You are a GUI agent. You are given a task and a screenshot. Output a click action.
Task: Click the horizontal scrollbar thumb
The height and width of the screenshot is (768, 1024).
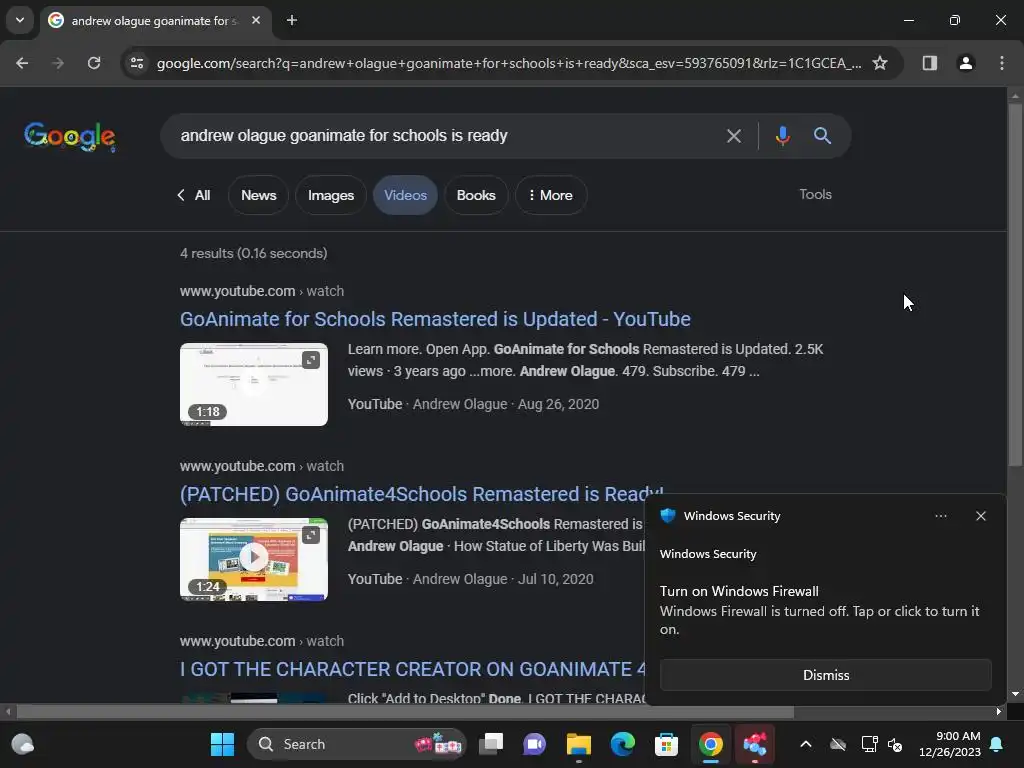click(x=405, y=712)
